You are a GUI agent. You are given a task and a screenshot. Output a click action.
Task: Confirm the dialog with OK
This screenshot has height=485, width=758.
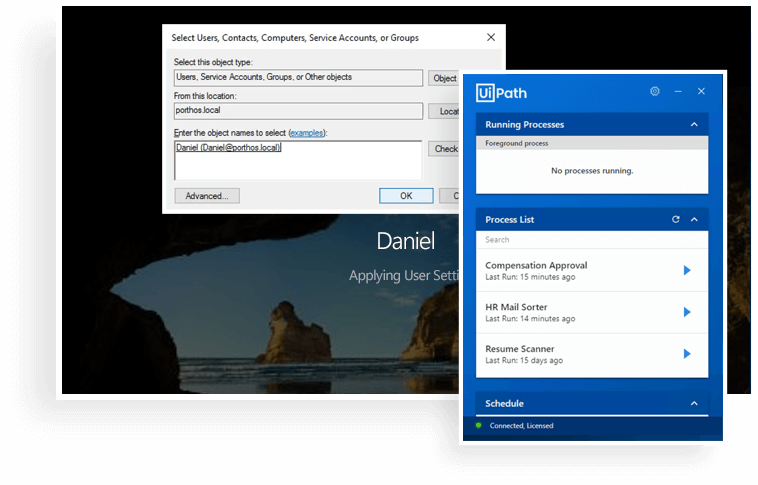click(x=406, y=196)
